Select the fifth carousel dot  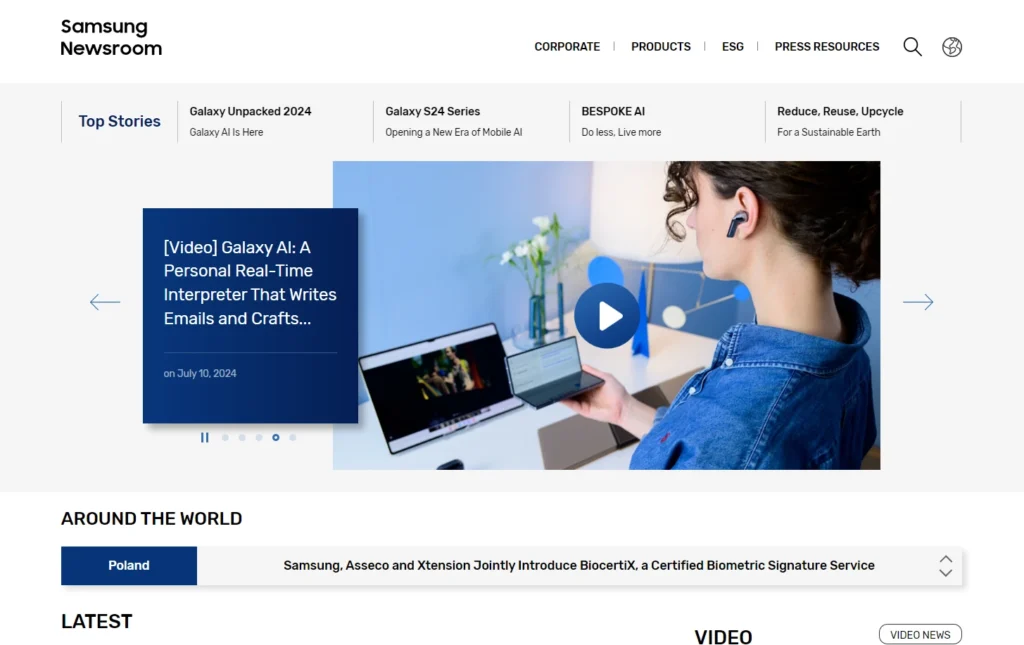(293, 437)
